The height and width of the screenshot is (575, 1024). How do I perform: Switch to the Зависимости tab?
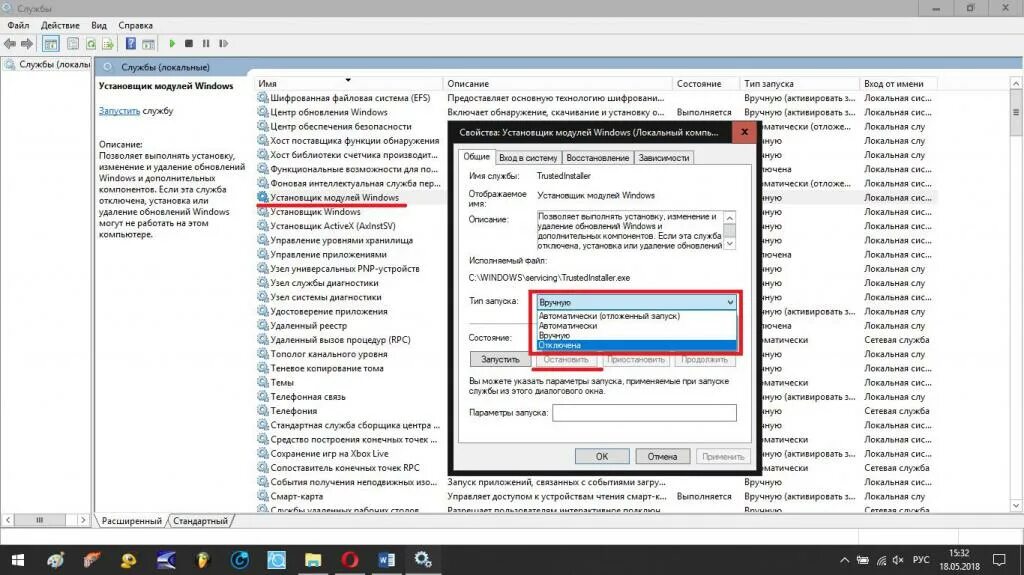[x=664, y=158]
